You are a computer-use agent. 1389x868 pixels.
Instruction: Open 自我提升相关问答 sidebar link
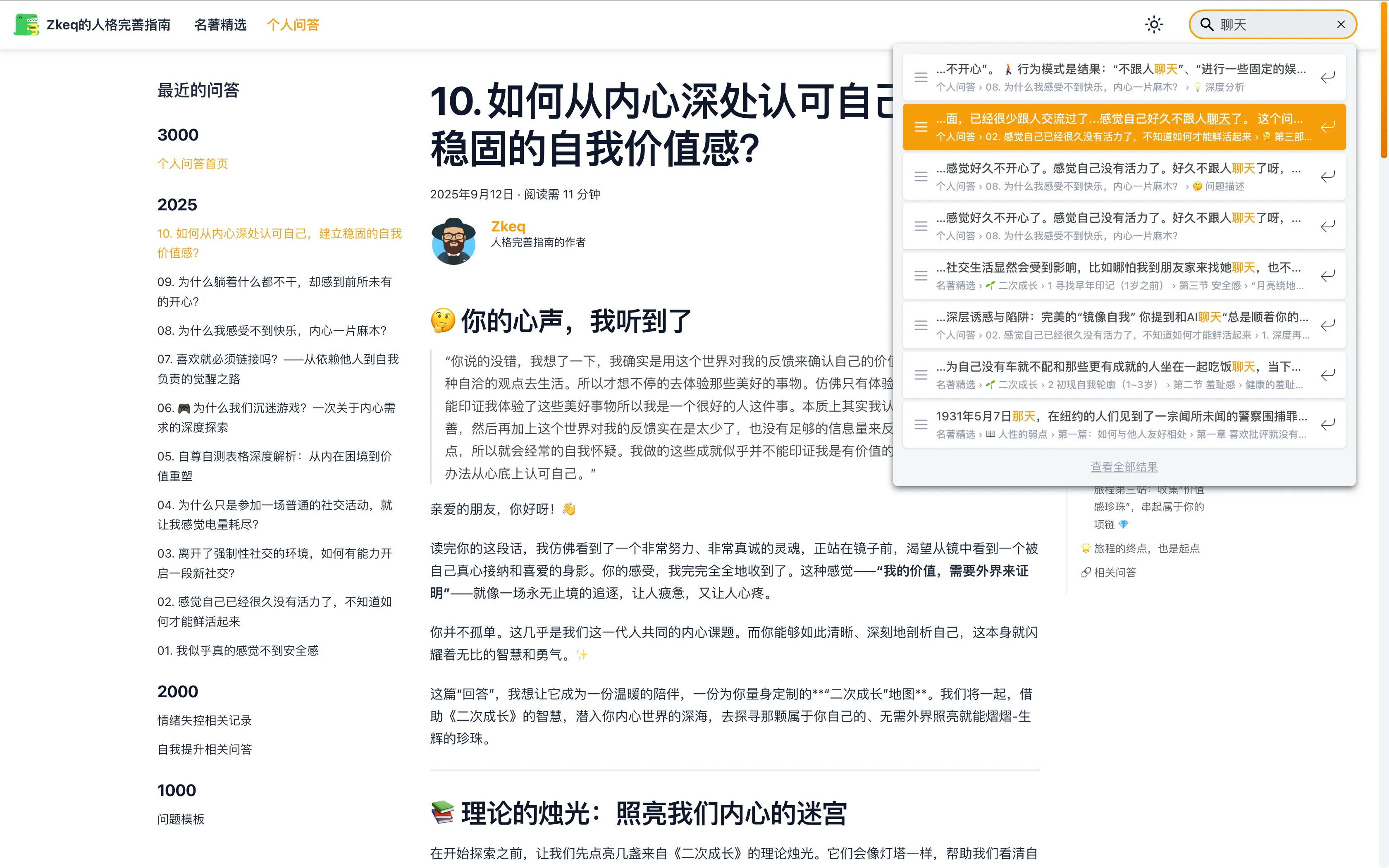tap(205, 749)
